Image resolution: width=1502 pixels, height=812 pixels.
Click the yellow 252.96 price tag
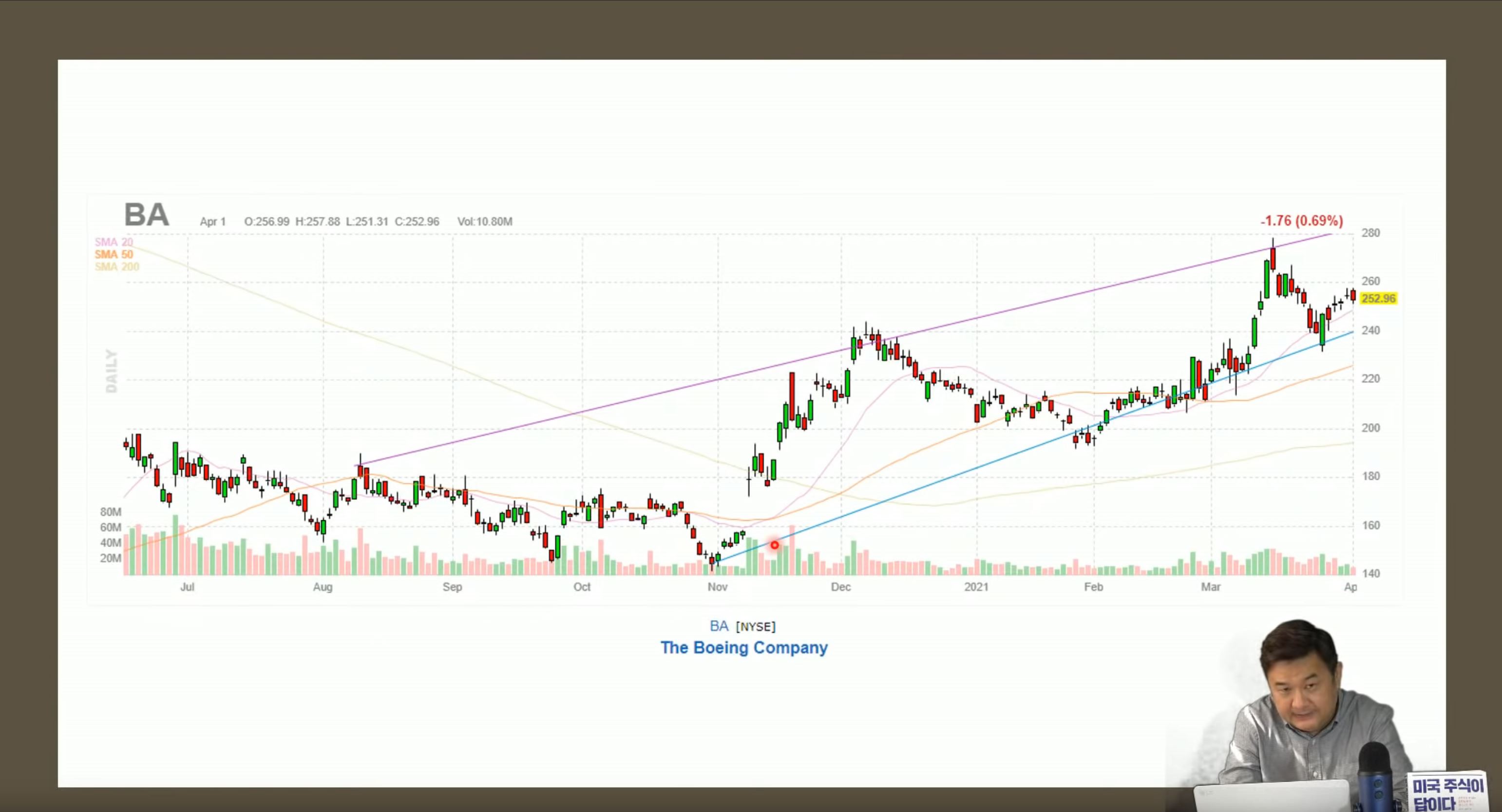point(1378,299)
